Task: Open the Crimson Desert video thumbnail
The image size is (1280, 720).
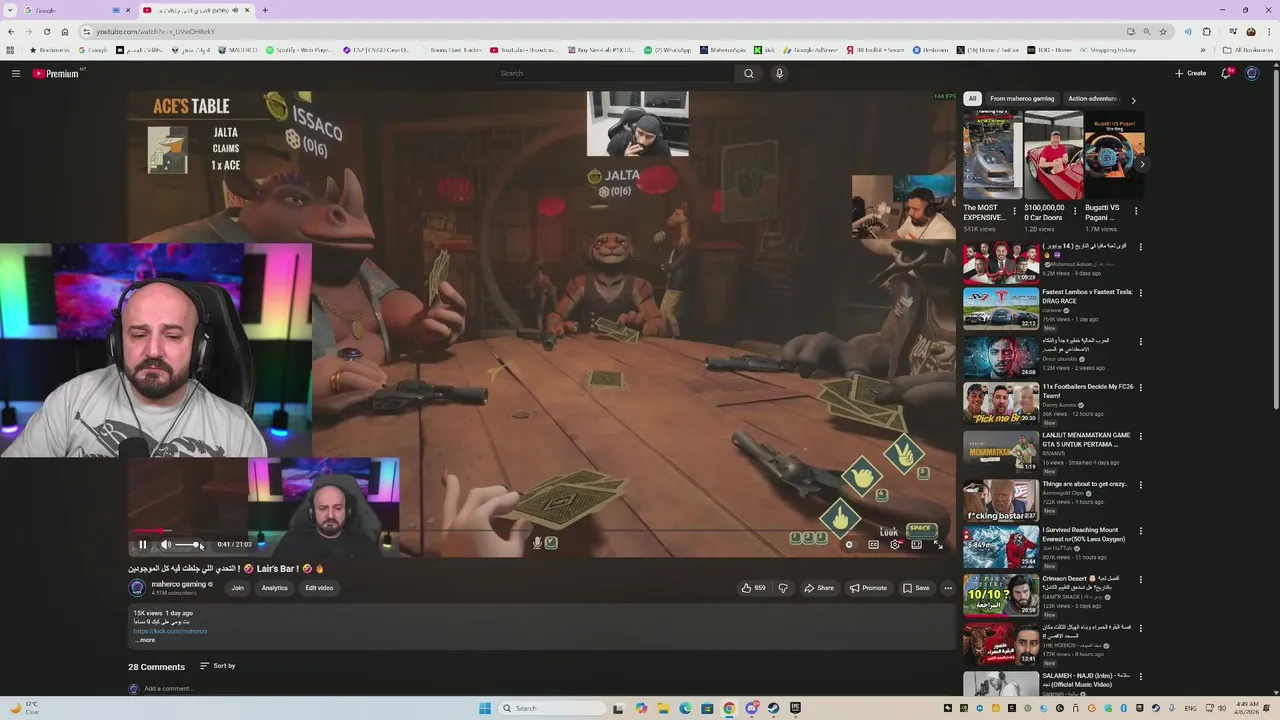Action: [x=1001, y=596]
